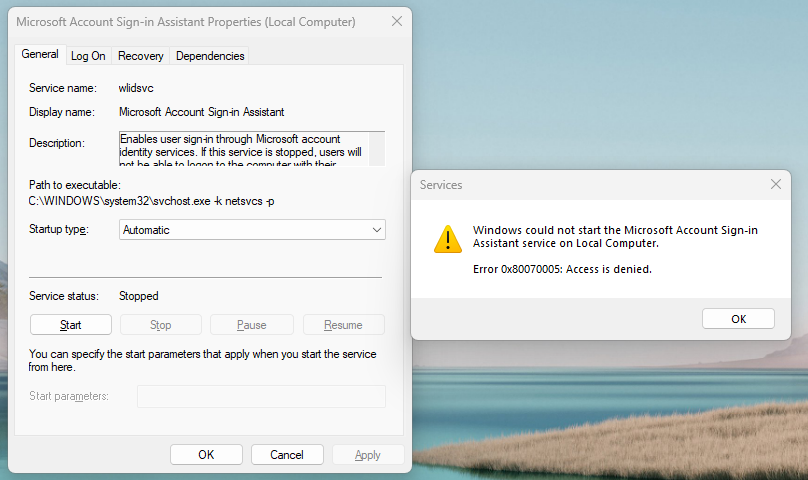Confirm the error with OK in Services dialog
This screenshot has width=808, height=480.
[738, 319]
